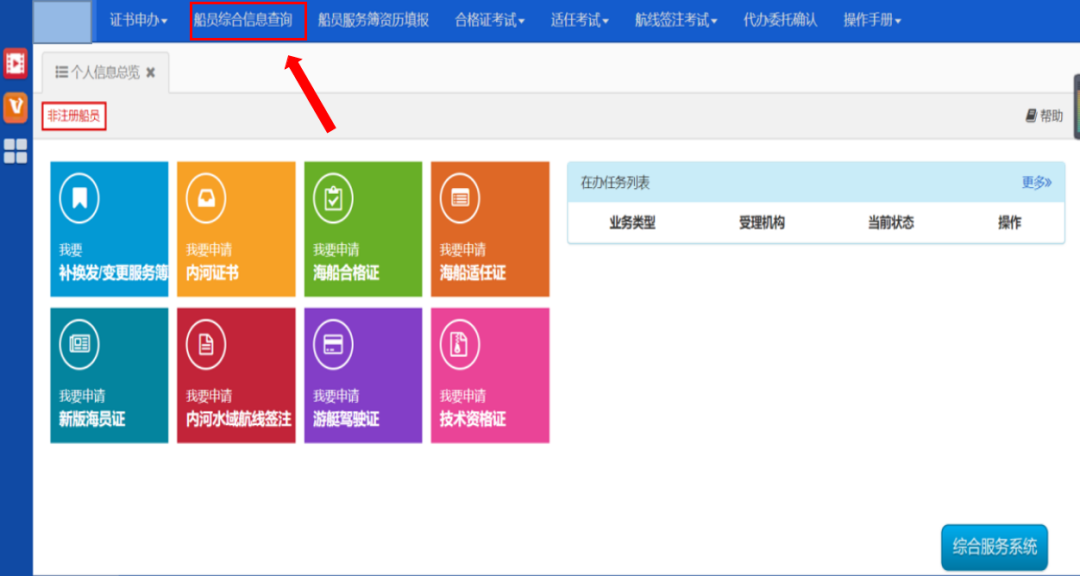The height and width of the screenshot is (576, 1080).
Task: Click the 受理机构 column header
Action: (761, 223)
